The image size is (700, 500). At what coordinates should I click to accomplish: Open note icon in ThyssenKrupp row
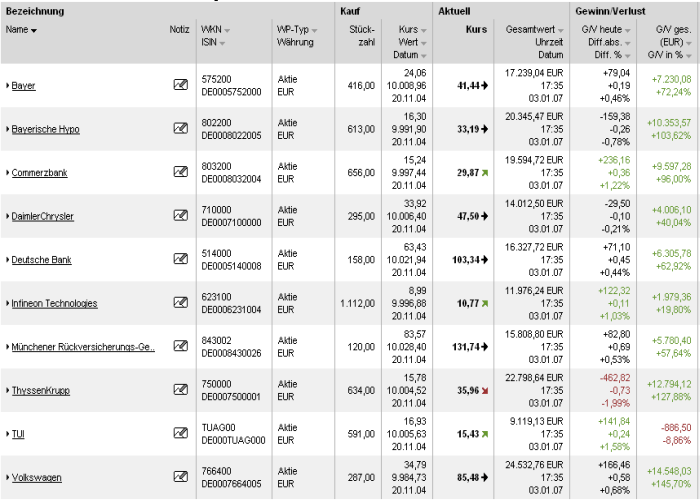pos(180,389)
